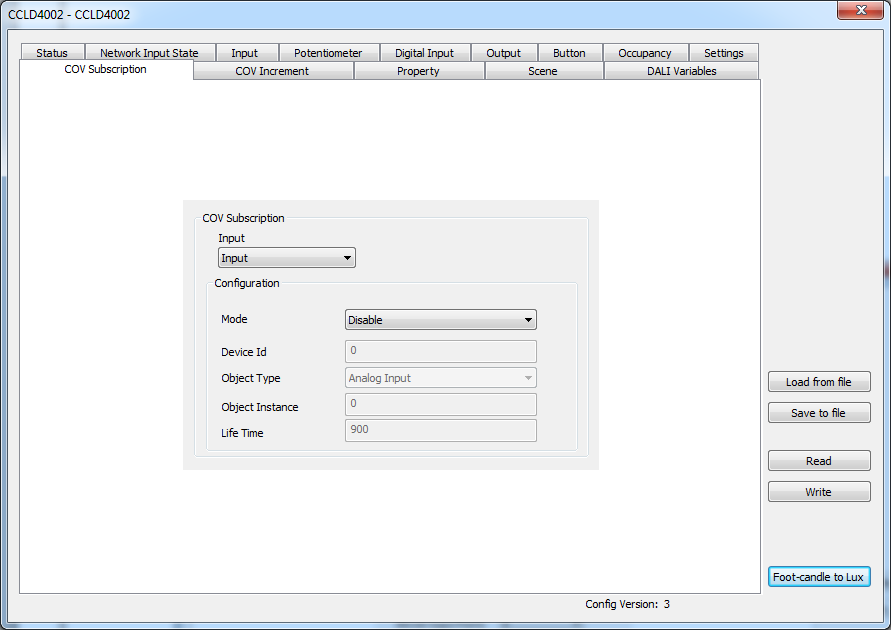Click the Mode label
Screen dimensions: 891x630
234,319
